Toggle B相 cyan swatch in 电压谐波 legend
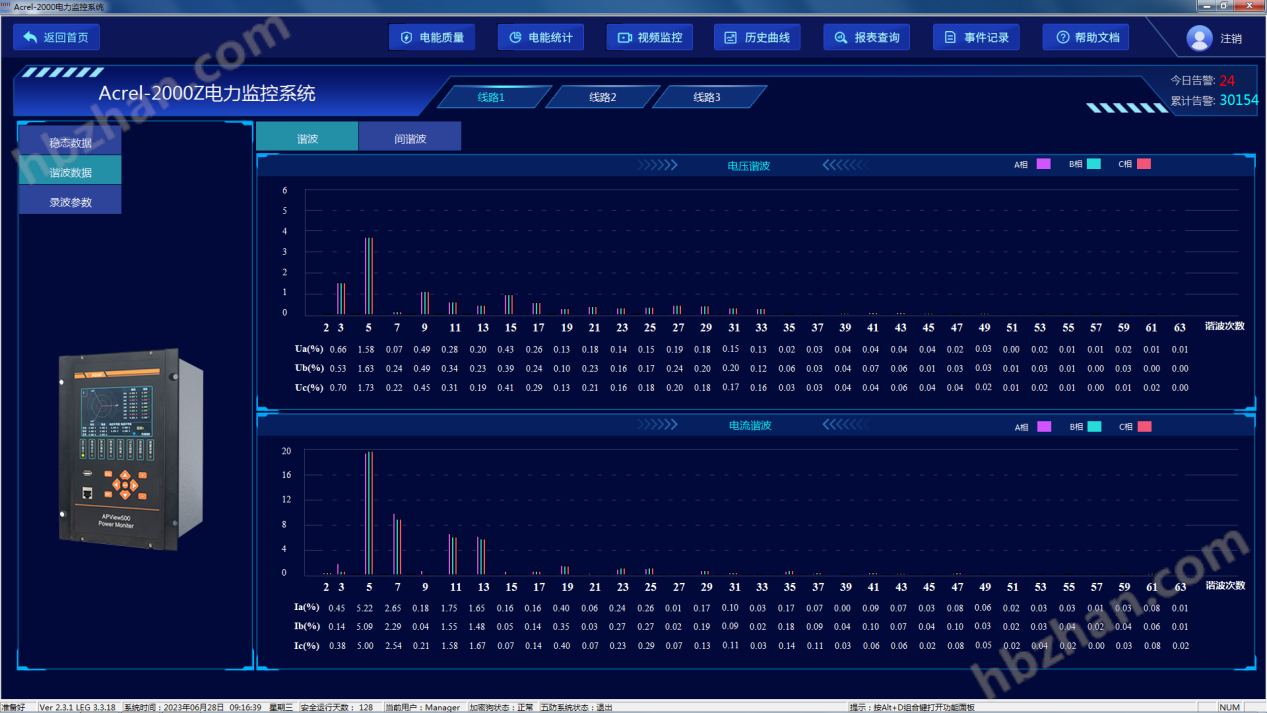Image resolution: width=1267 pixels, height=713 pixels. [1094, 164]
